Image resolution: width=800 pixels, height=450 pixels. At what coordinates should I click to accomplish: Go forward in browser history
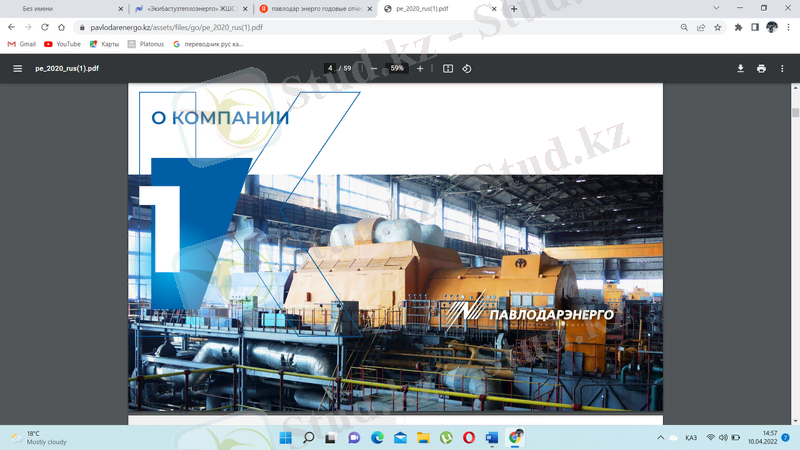point(28,27)
